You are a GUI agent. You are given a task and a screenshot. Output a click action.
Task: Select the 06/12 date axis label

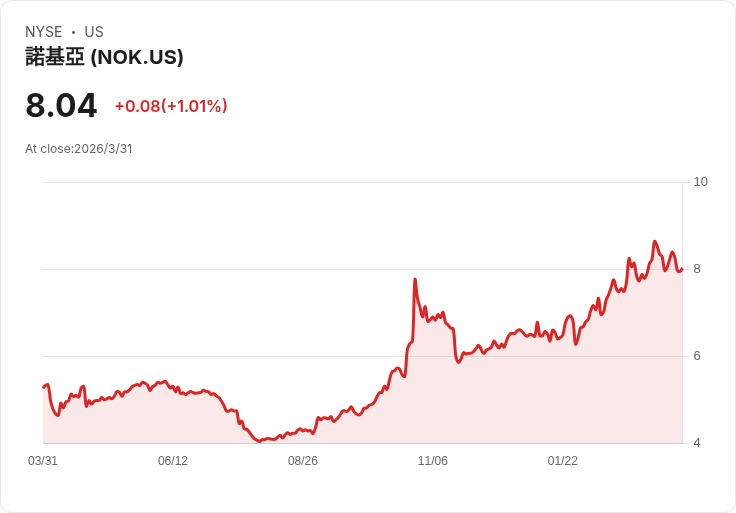click(x=173, y=461)
